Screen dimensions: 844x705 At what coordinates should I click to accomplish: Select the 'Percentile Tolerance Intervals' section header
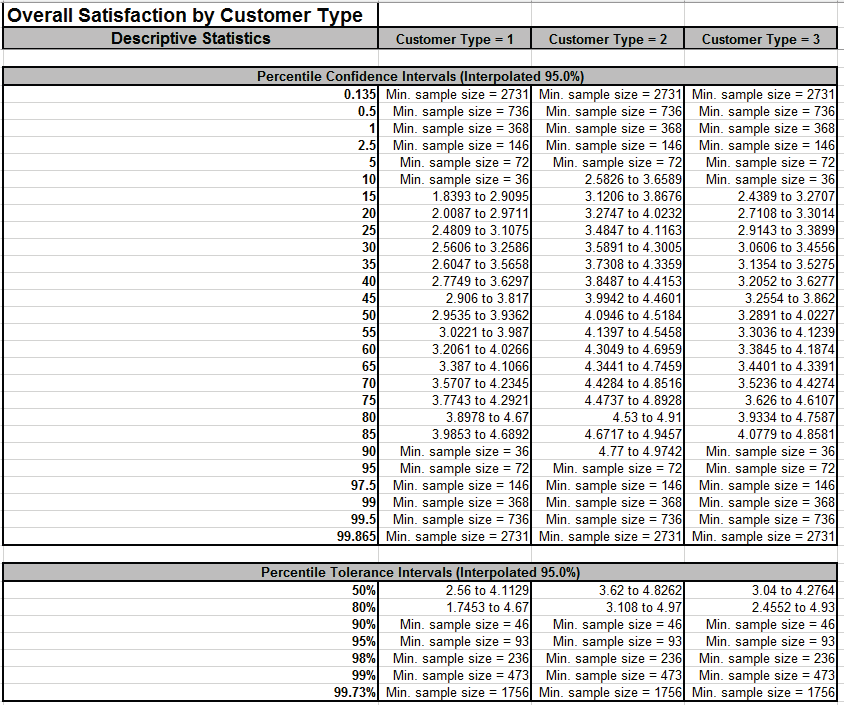click(x=420, y=573)
